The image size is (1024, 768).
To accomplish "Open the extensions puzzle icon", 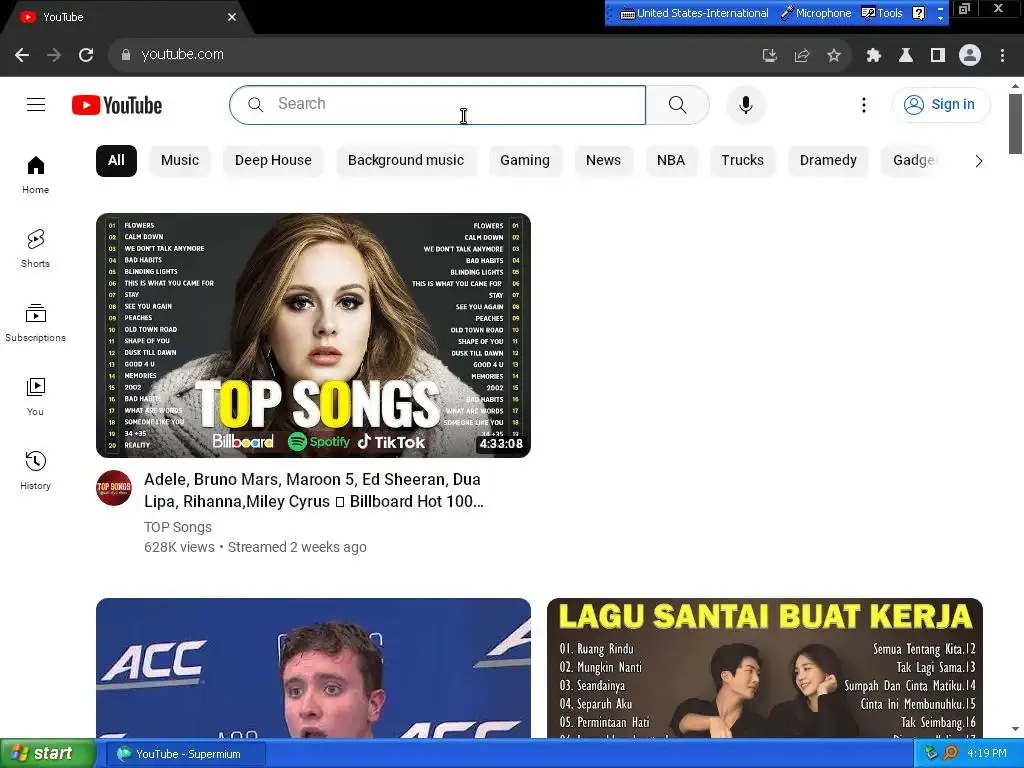I will coord(874,56).
